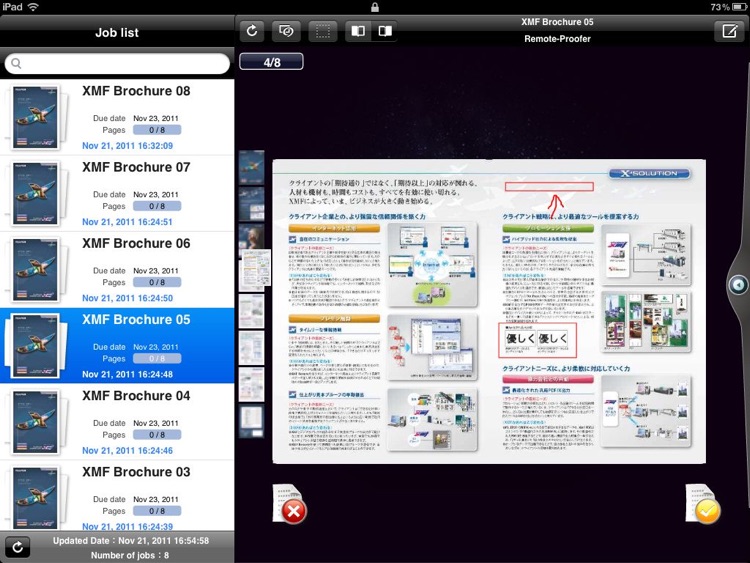Refresh the proof viewer with the reload icon

coord(252,31)
